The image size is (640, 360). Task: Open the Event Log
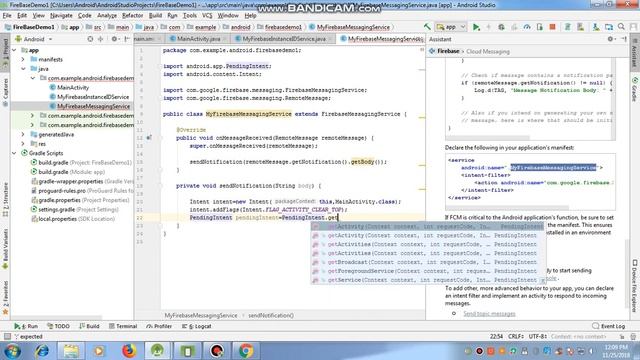(609, 326)
